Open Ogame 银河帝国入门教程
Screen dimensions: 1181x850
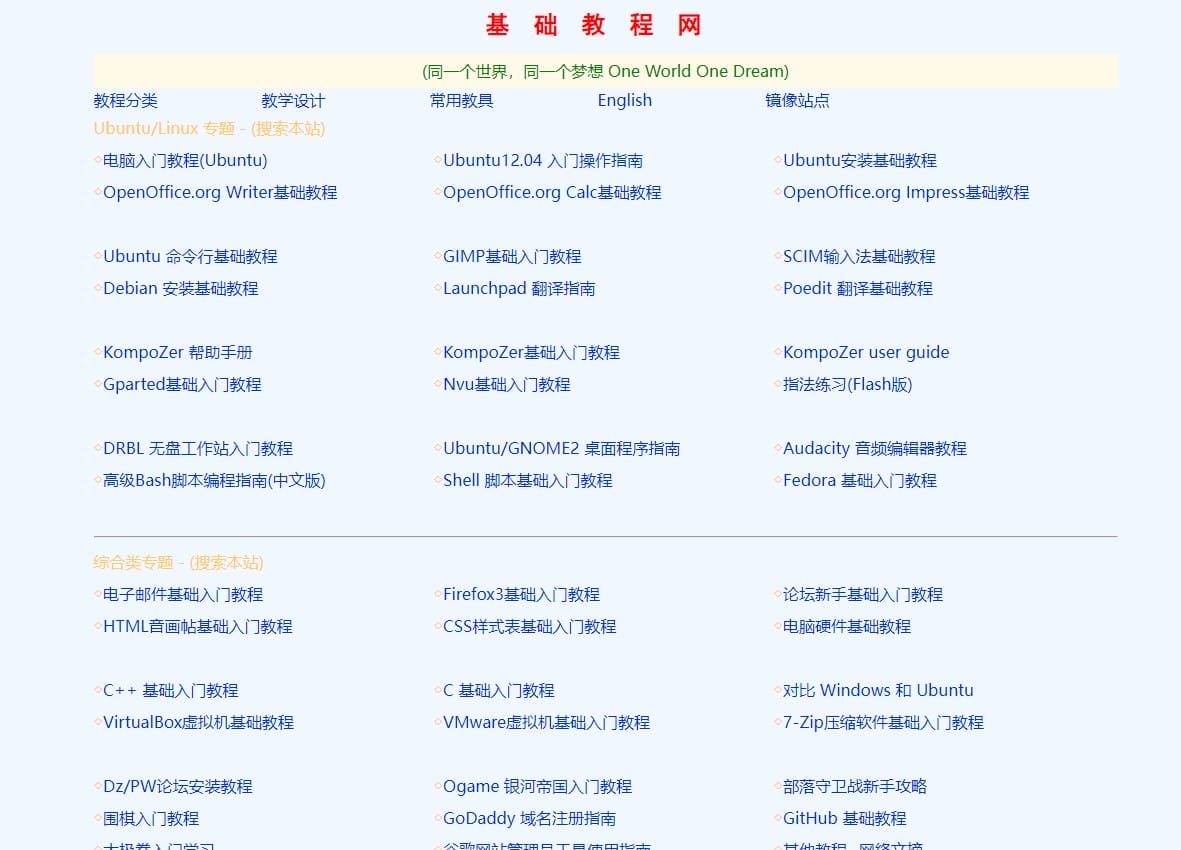tap(538, 787)
